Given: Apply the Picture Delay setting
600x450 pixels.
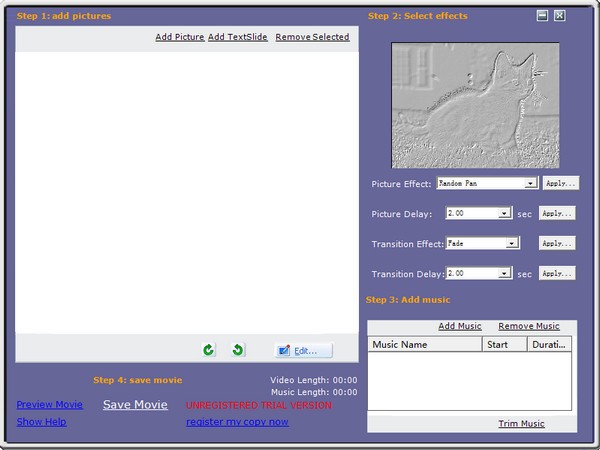Looking at the screenshot, I should click(557, 213).
